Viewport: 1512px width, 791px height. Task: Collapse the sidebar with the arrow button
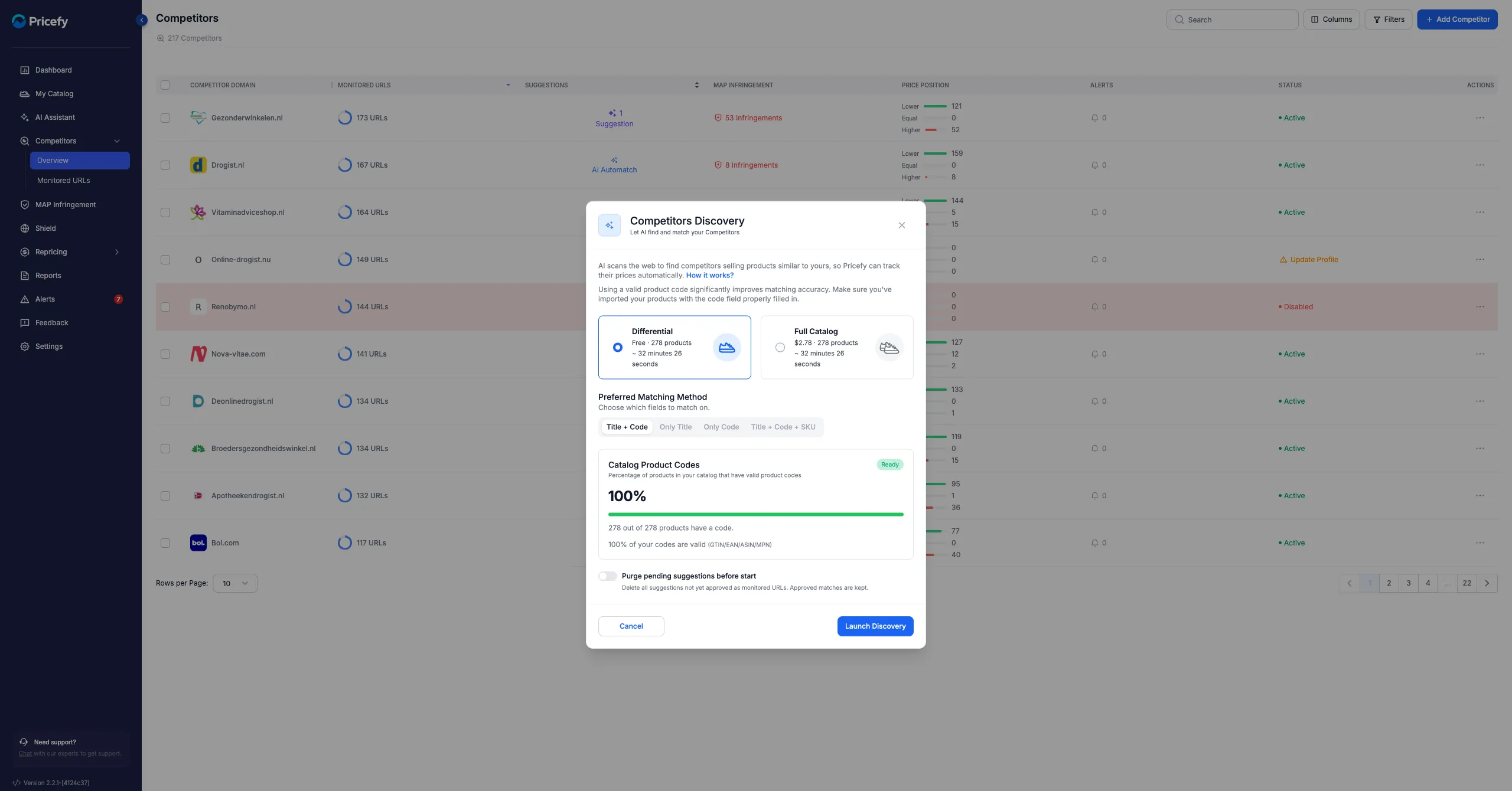(x=142, y=20)
